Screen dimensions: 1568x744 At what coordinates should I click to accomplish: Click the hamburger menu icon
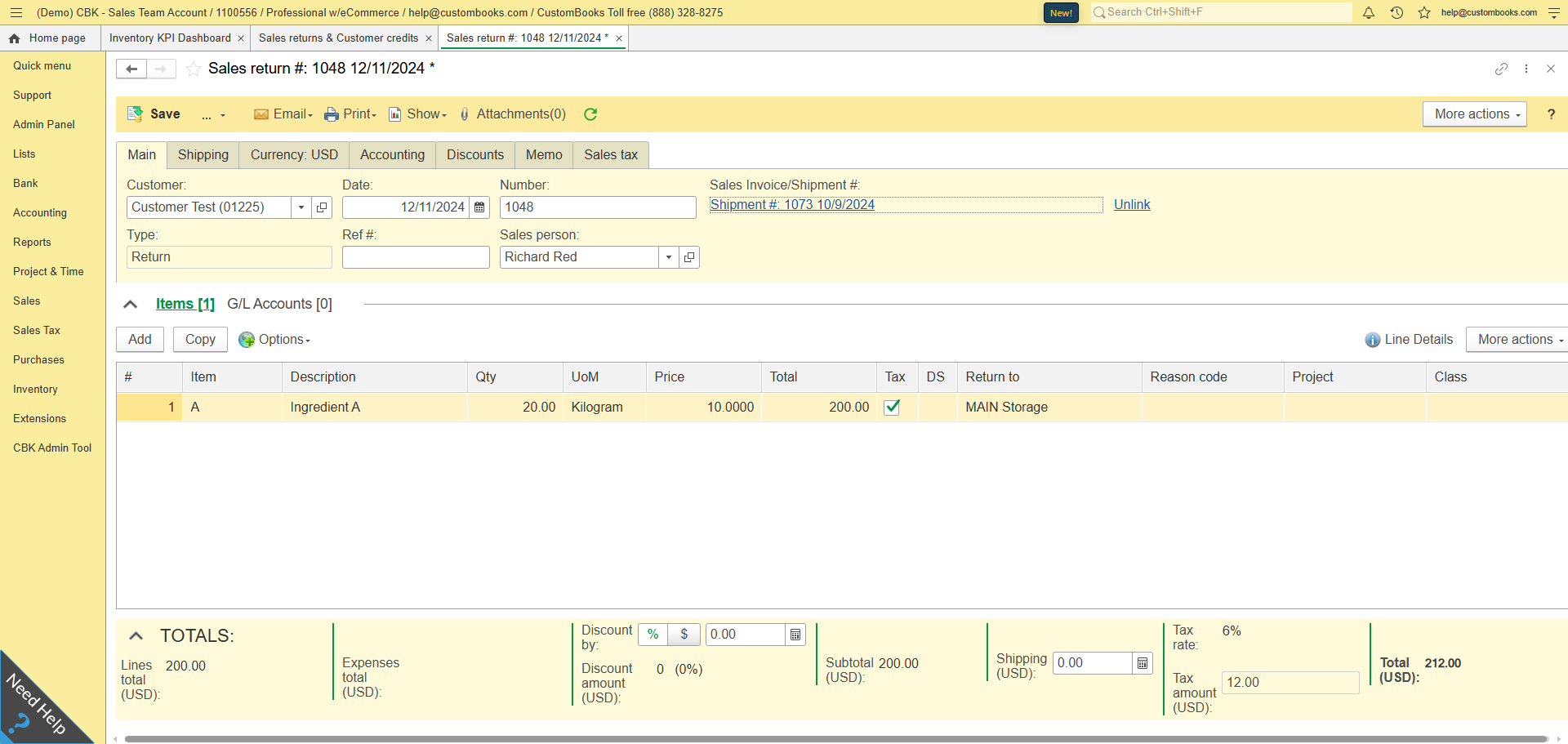[16, 12]
